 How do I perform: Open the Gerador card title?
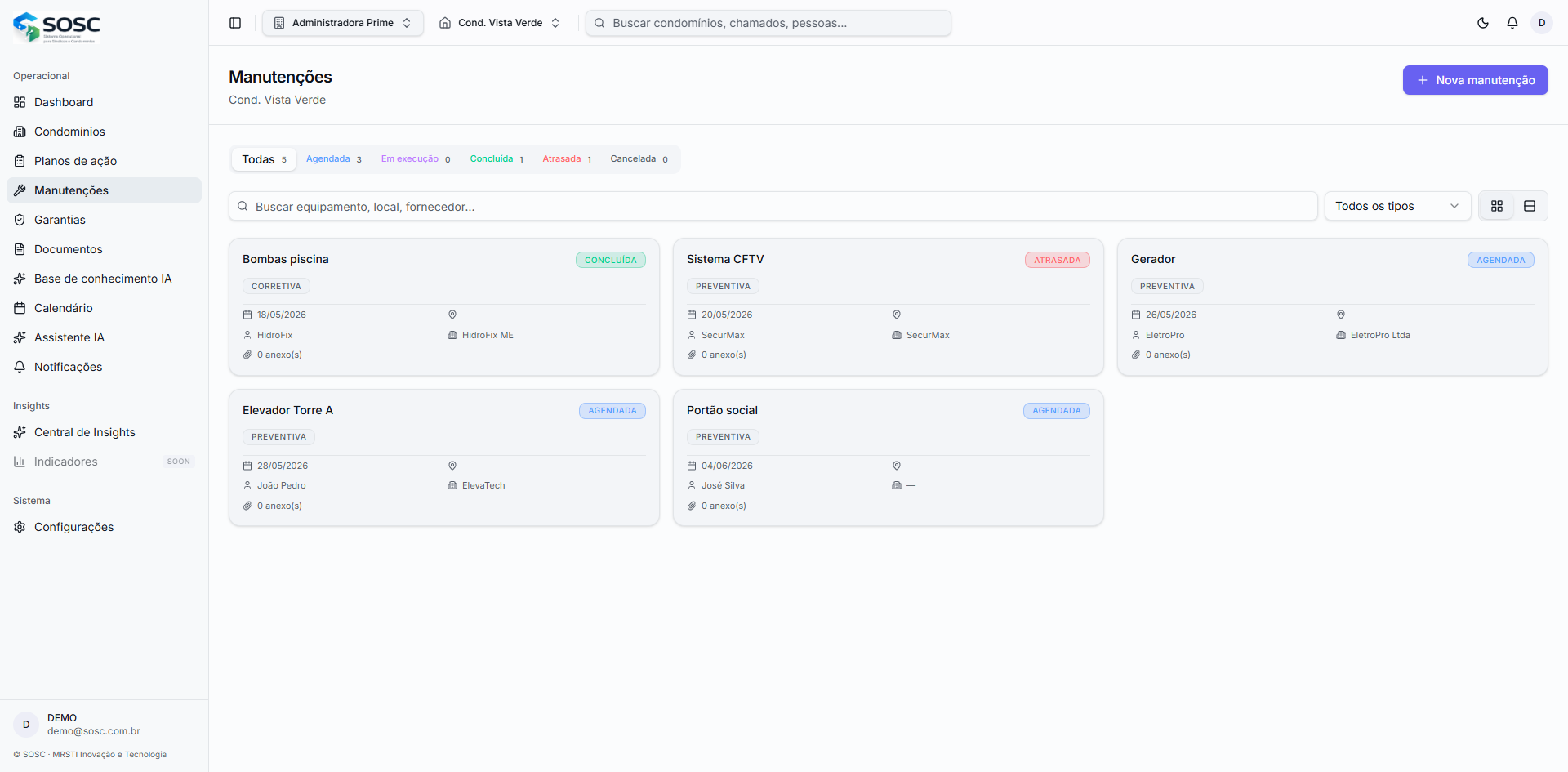(x=1153, y=259)
